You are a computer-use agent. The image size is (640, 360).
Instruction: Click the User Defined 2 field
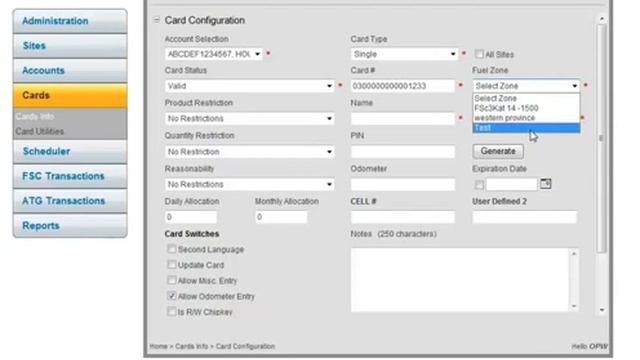(x=524, y=217)
